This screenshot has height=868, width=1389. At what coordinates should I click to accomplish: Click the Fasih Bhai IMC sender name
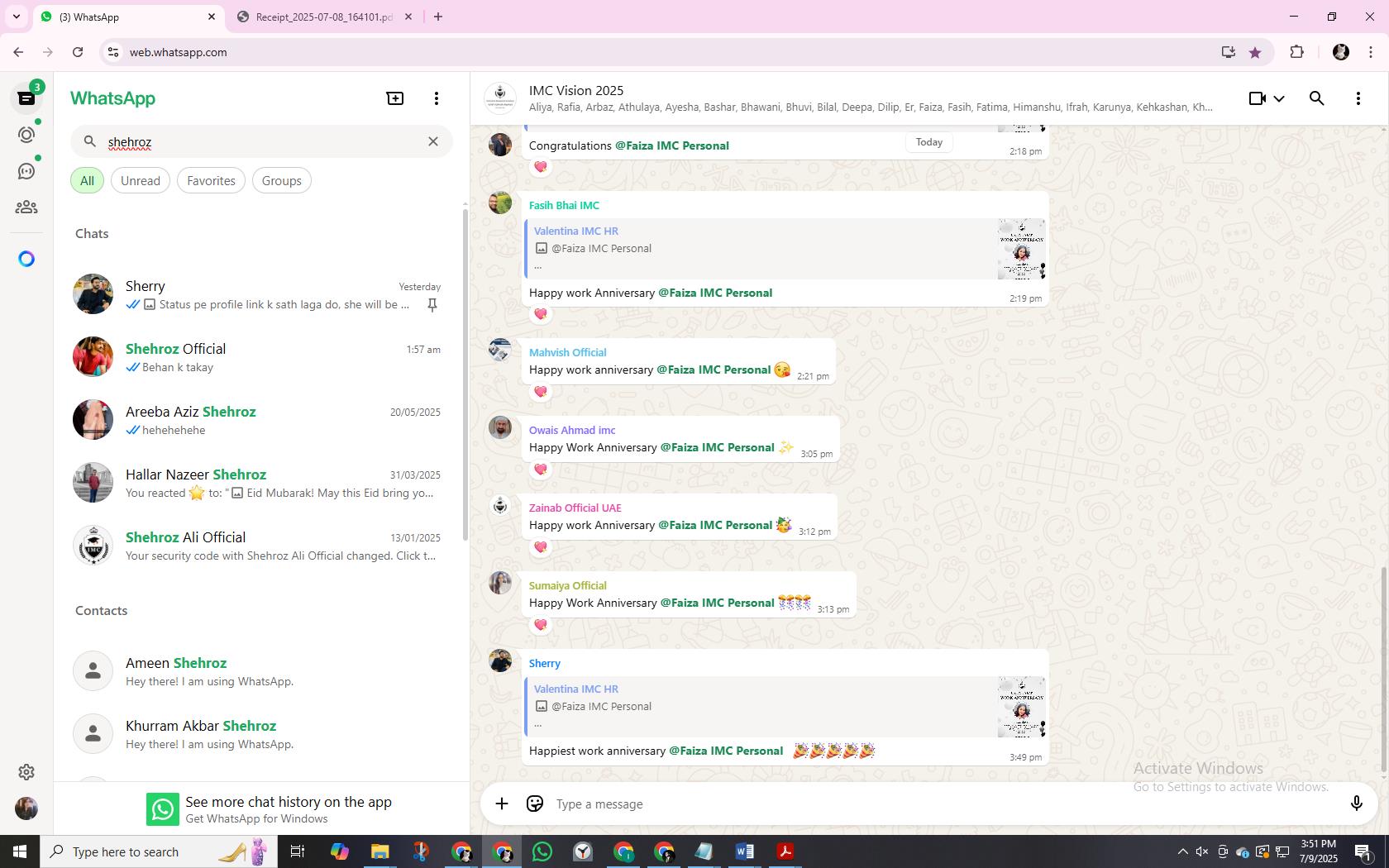[564, 205]
